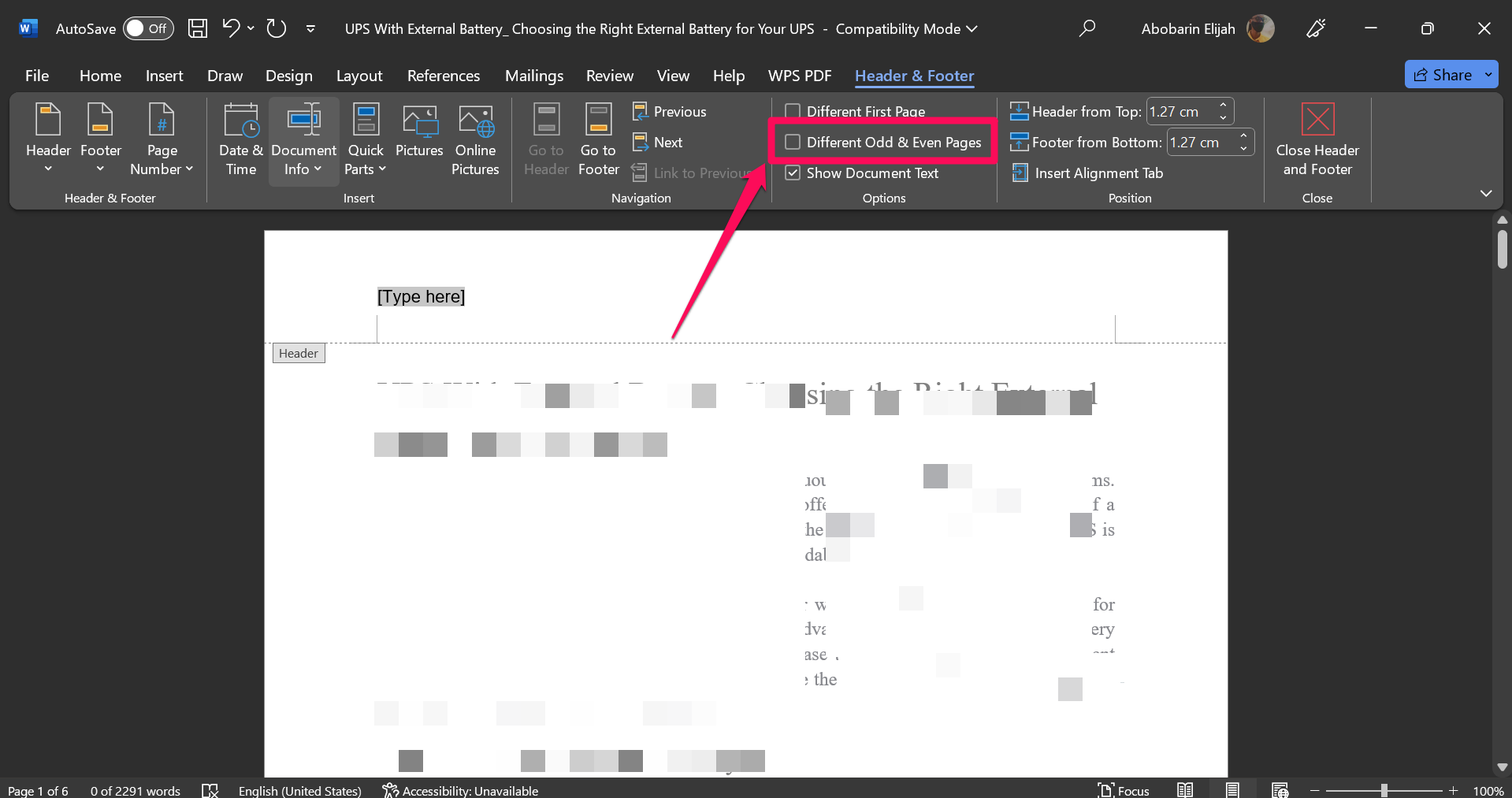
Task: Open the search magnifier in title bar
Action: click(x=1087, y=29)
